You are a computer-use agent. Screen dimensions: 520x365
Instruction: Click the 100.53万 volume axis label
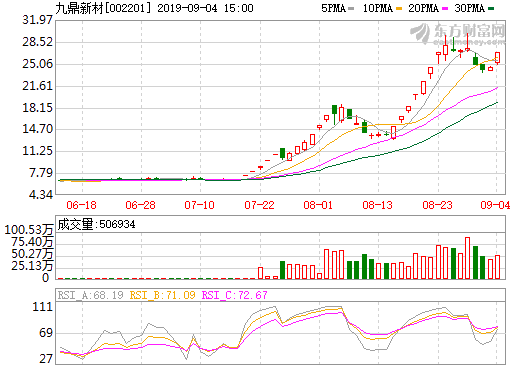[29, 230]
